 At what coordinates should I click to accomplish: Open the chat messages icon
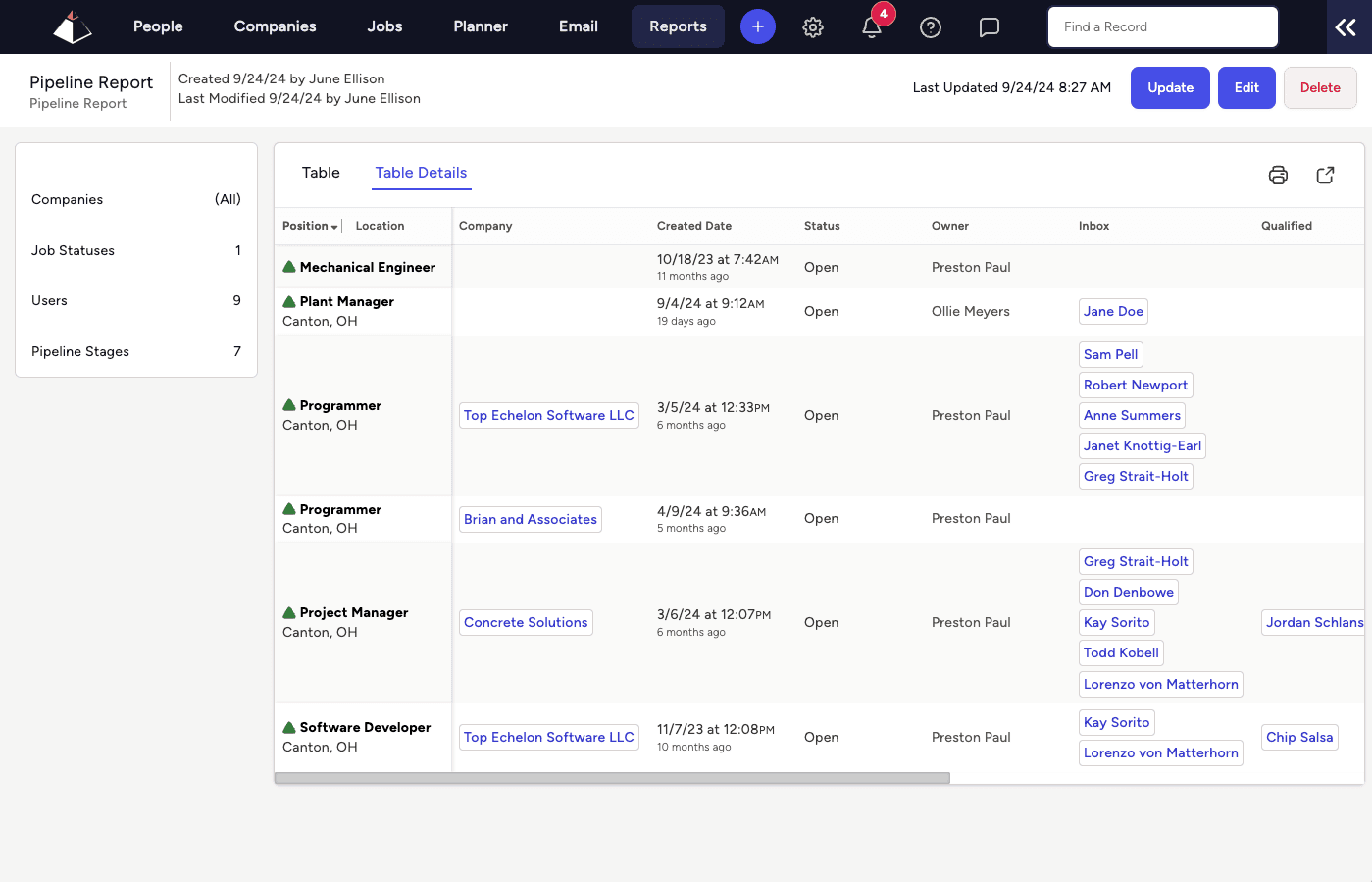[x=990, y=27]
